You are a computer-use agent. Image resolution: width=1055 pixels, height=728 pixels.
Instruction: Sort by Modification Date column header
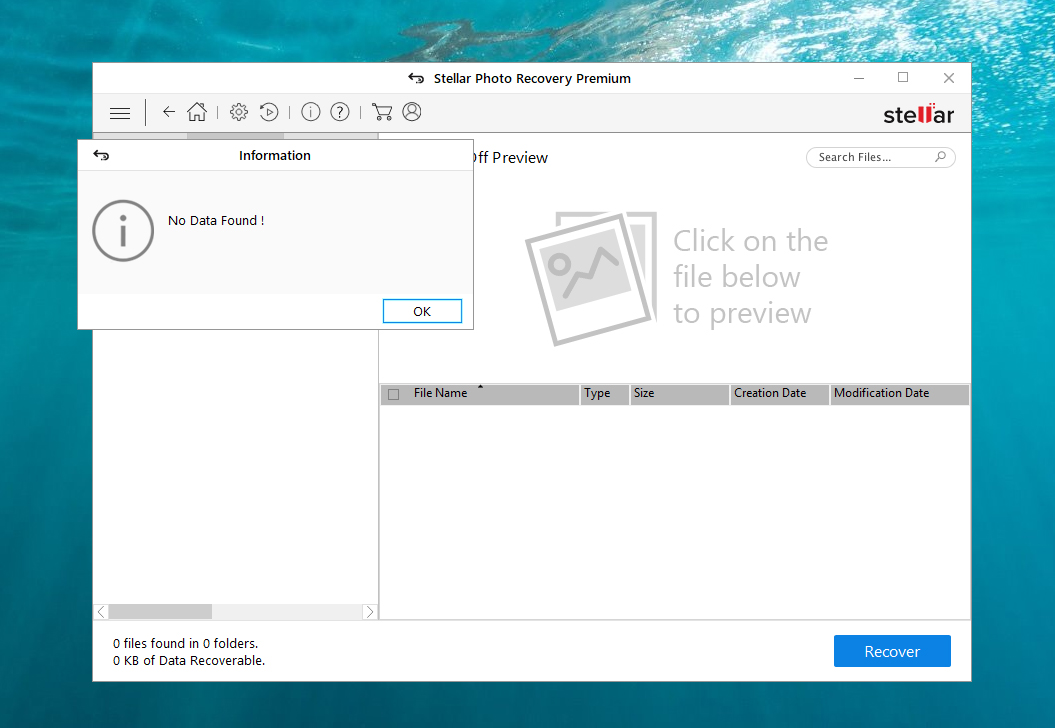pyautogui.click(x=900, y=394)
